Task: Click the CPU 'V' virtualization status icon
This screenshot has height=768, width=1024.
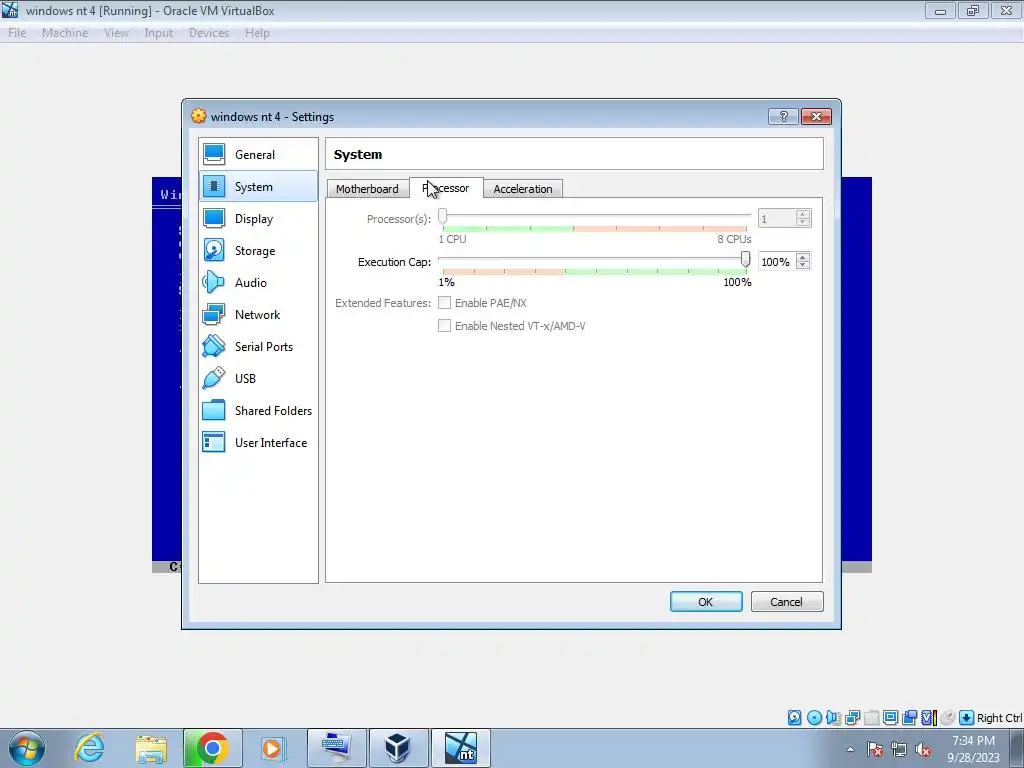Action: [x=929, y=718]
